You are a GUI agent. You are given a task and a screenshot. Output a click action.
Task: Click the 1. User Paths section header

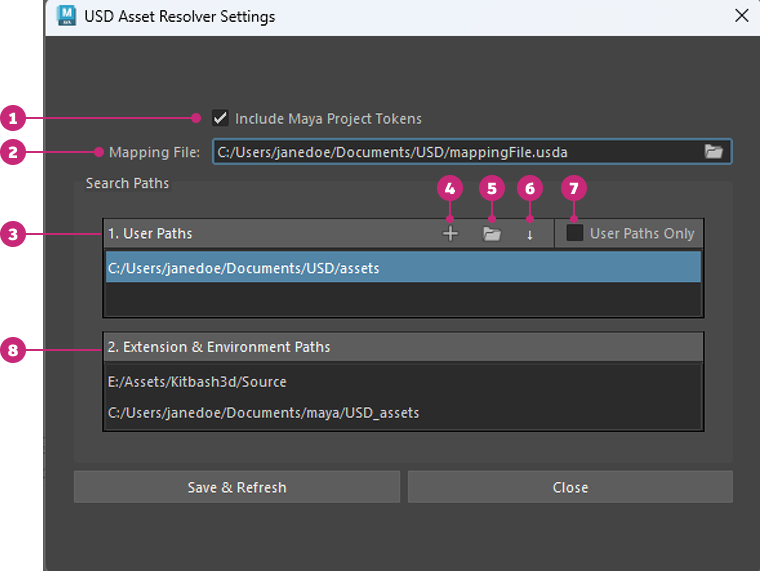coord(150,233)
